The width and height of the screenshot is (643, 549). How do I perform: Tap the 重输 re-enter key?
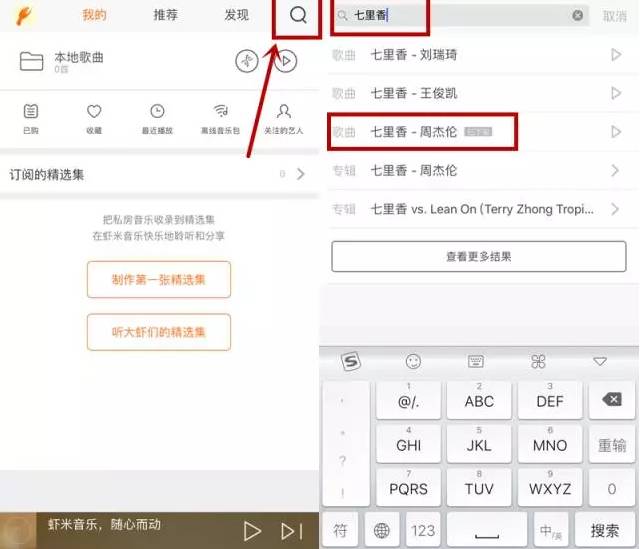(612, 444)
